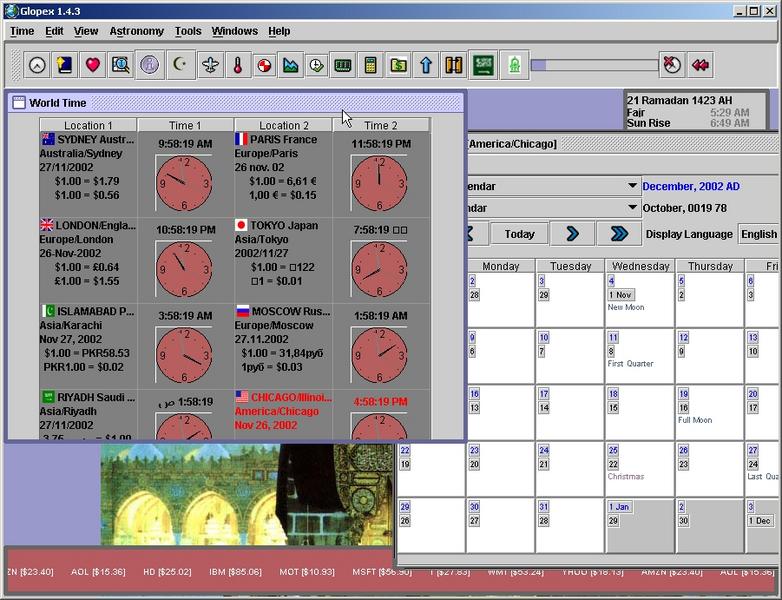Select December 25 Christmas calendar cell
This screenshot has height=600, width=782.
pyautogui.click(x=640, y=469)
